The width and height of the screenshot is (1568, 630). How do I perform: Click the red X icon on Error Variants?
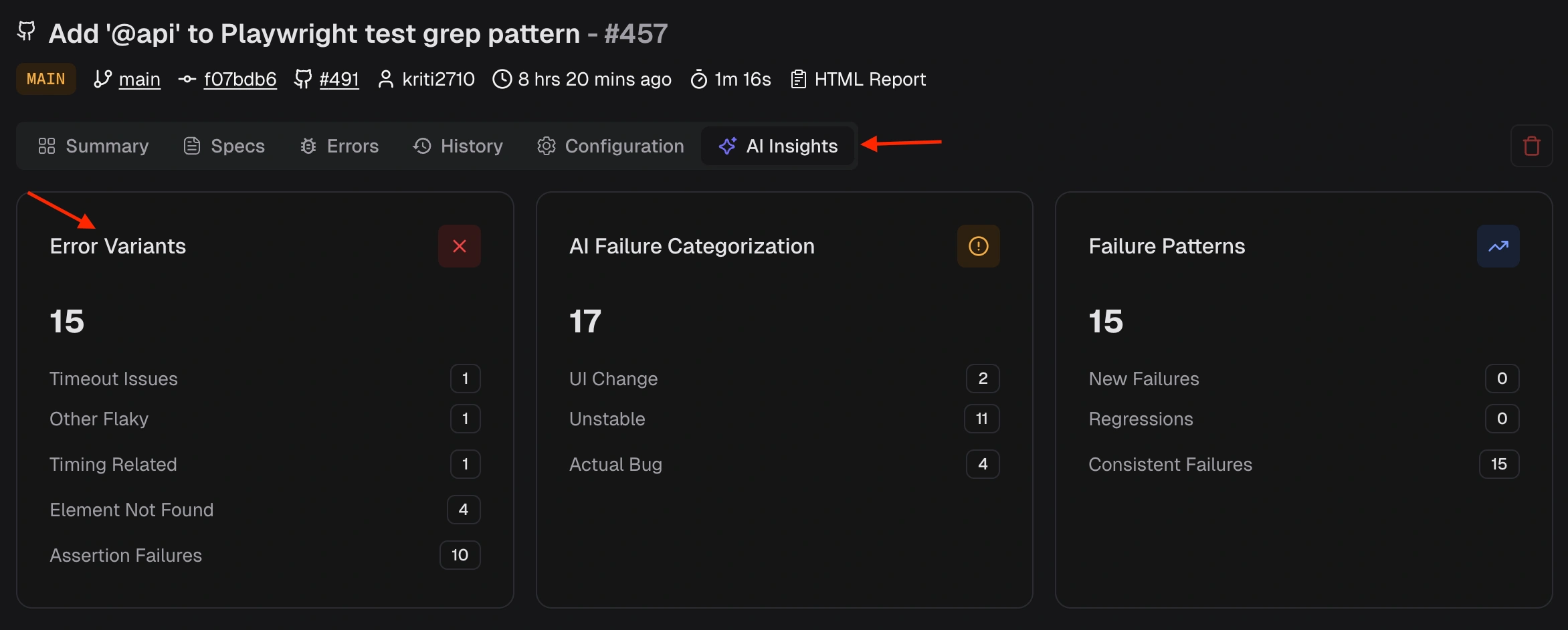[x=460, y=245]
